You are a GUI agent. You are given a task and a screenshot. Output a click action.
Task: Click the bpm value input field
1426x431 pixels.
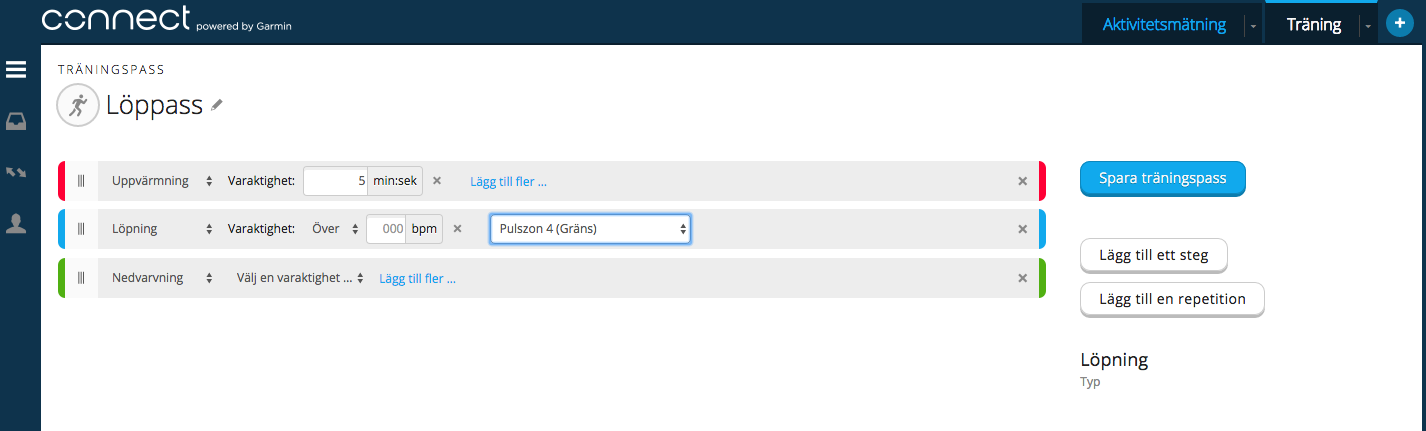(386, 229)
